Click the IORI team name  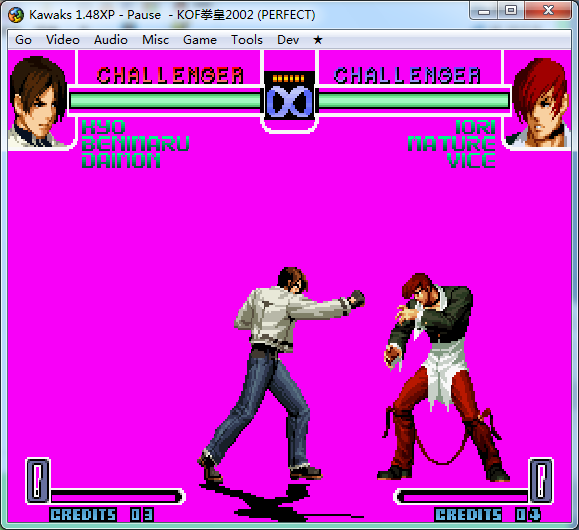coord(475,127)
